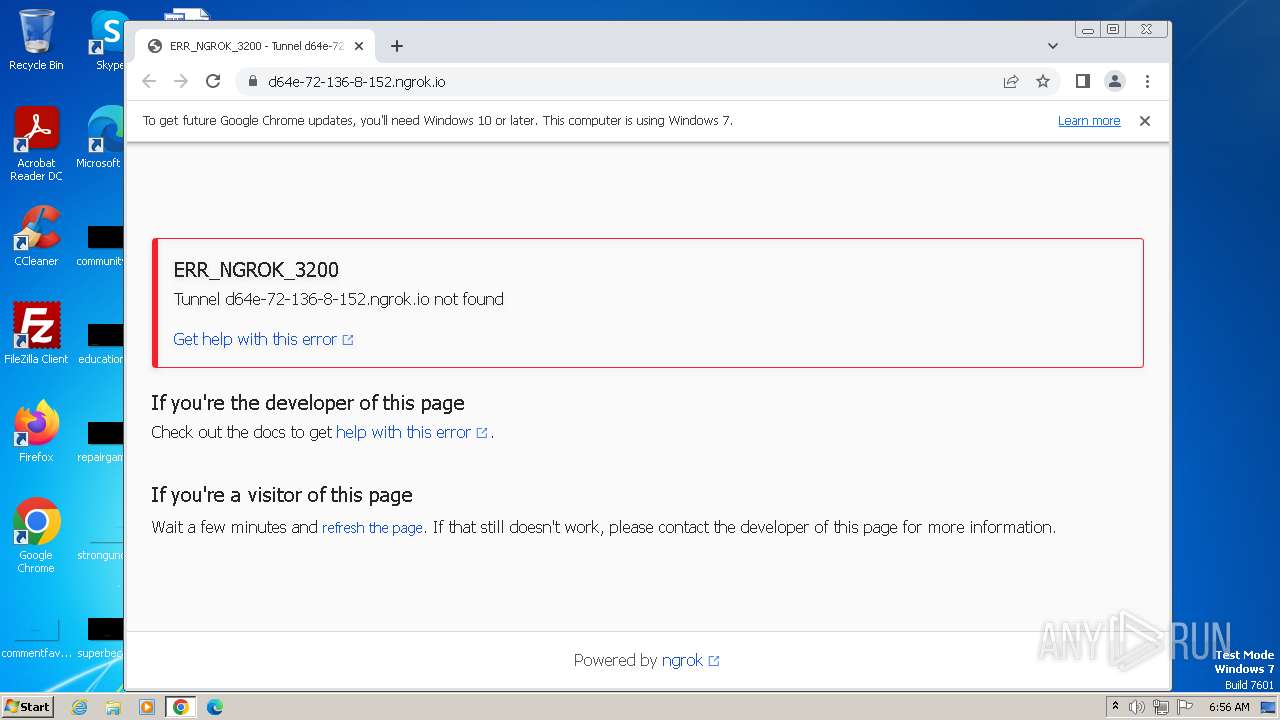
Task: Follow the Get help with this error link
Action: 263,339
